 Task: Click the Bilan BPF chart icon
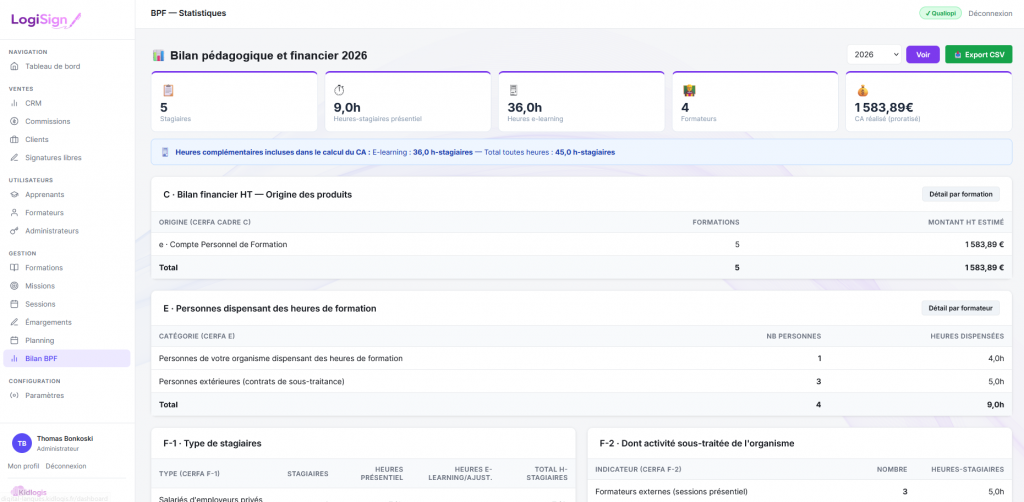(14, 358)
